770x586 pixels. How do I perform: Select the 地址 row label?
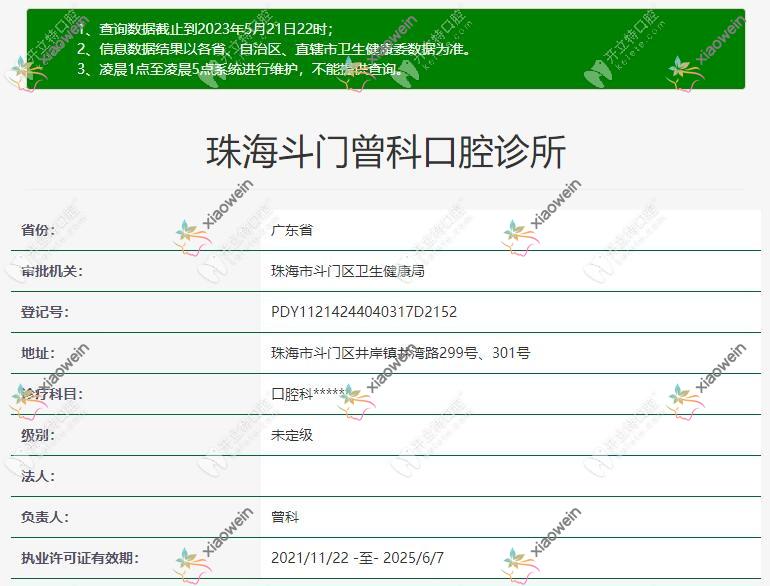(x=38, y=353)
